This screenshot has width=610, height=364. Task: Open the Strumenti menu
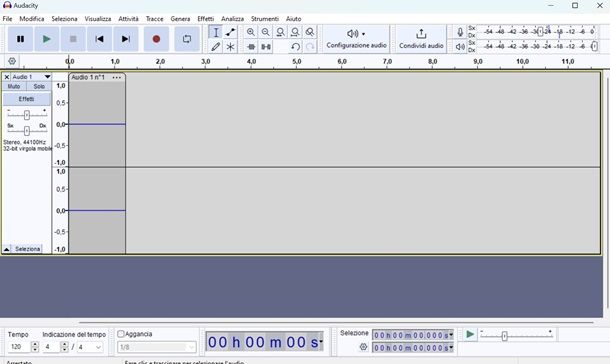coord(265,19)
